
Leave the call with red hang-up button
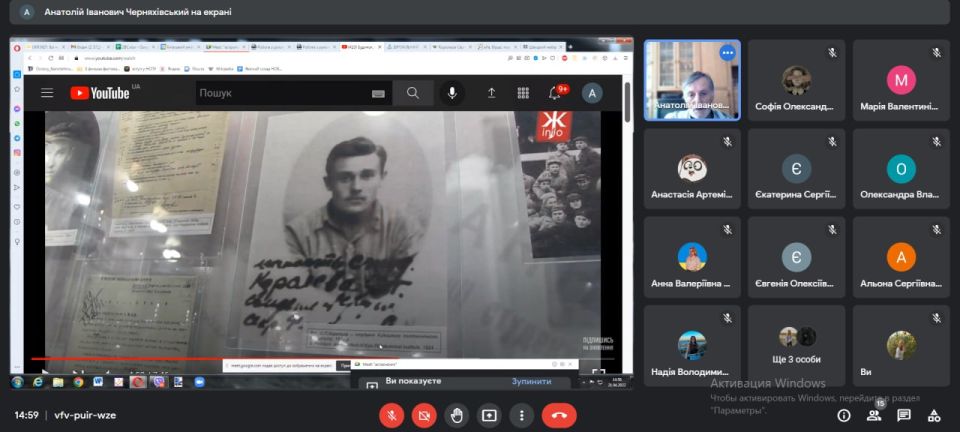coord(559,415)
